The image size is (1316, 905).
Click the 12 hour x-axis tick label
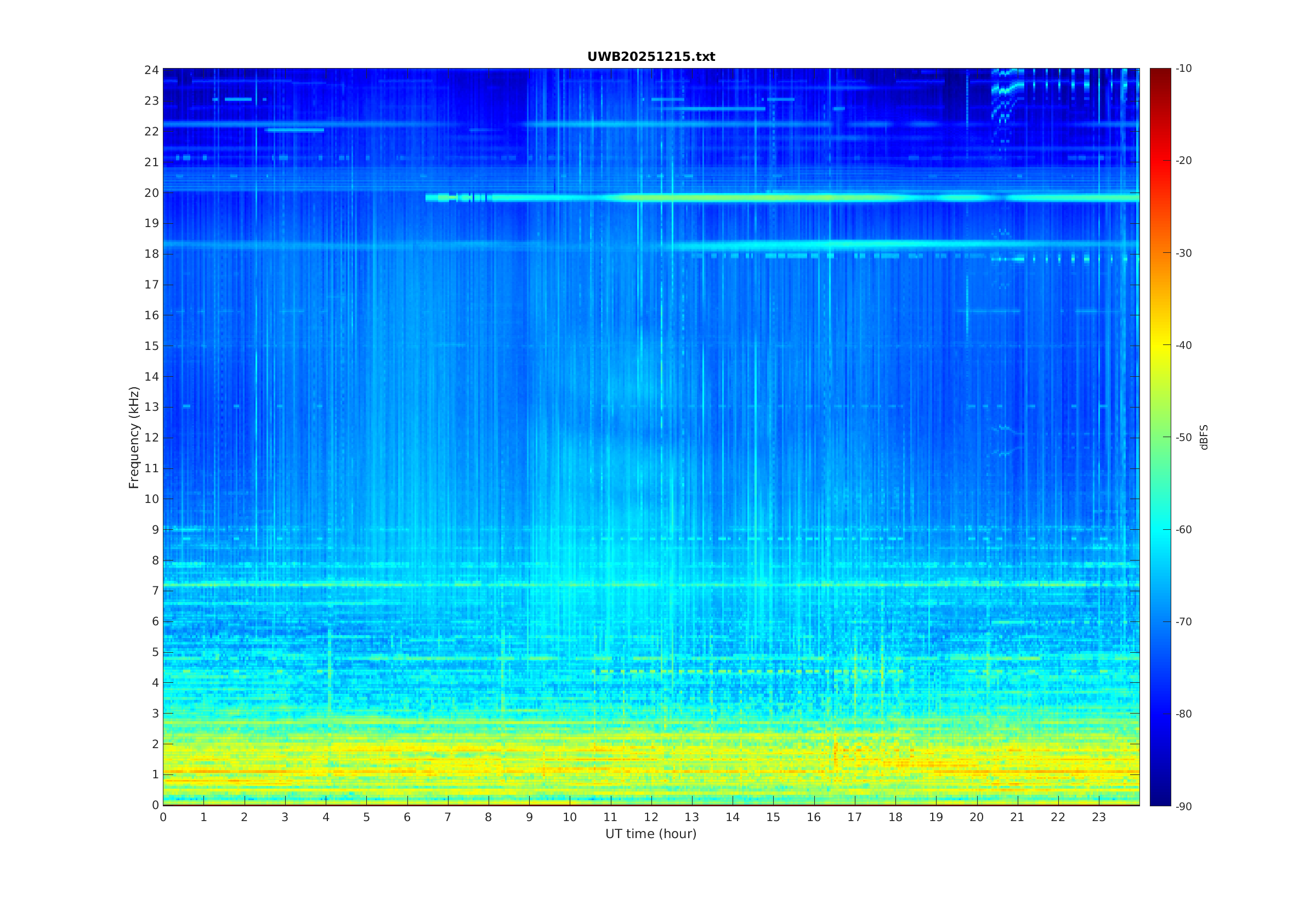(x=651, y=817)
